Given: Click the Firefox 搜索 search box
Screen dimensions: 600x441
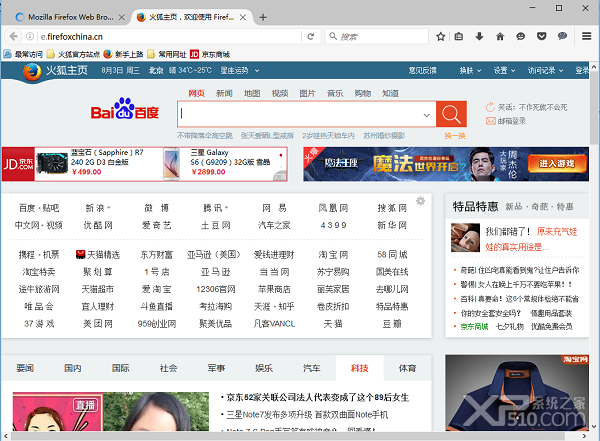Looking at the screenshot, I should pyautogui.click(x=377, y=36).
